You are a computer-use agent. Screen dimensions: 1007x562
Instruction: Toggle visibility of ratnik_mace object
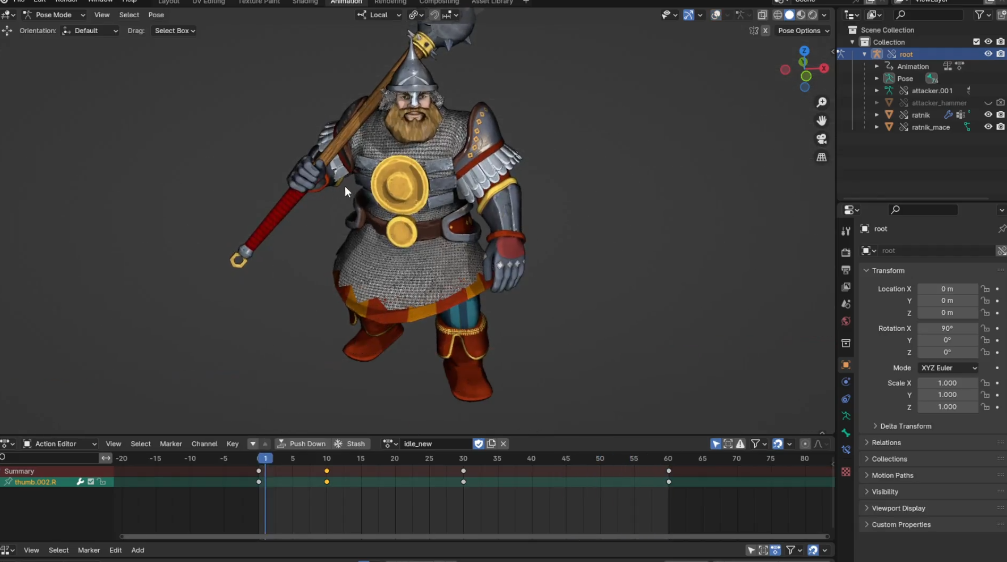pos(988,127)
